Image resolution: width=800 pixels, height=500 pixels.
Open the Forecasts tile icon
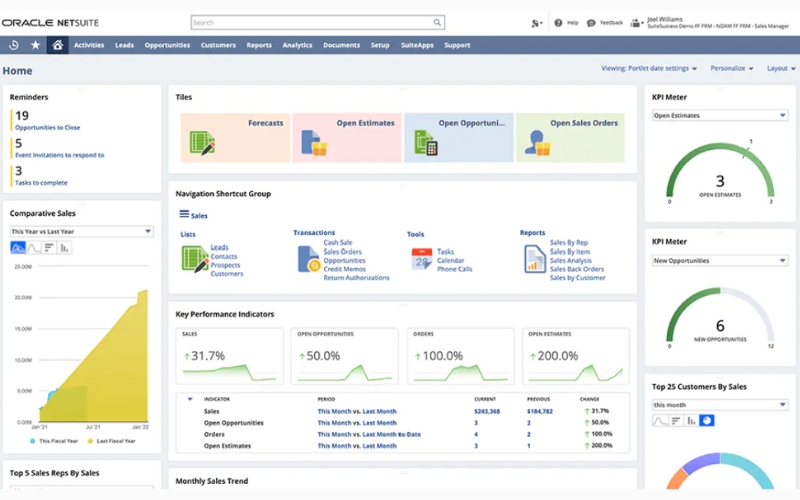[202, 143]
